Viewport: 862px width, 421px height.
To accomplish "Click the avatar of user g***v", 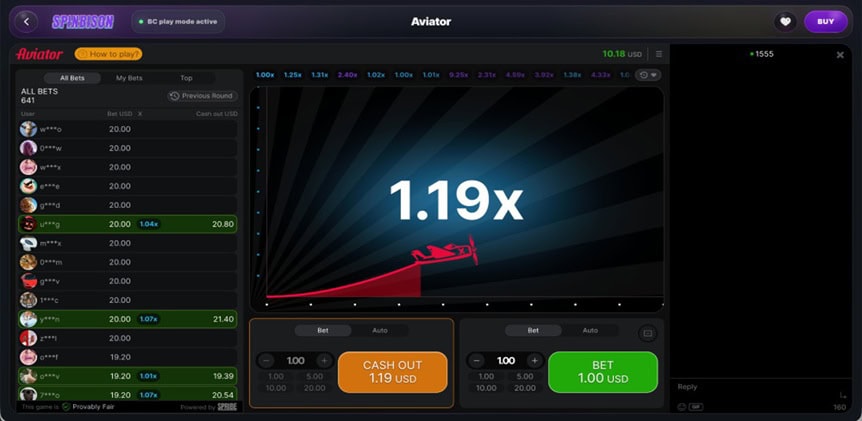I will point(29,281).
